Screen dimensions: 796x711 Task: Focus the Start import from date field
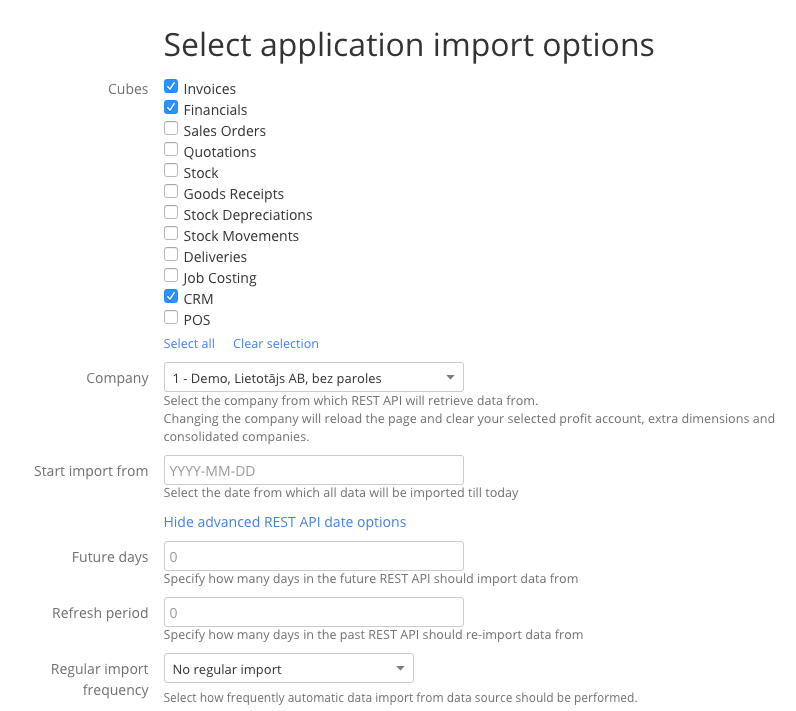(313, 470)
